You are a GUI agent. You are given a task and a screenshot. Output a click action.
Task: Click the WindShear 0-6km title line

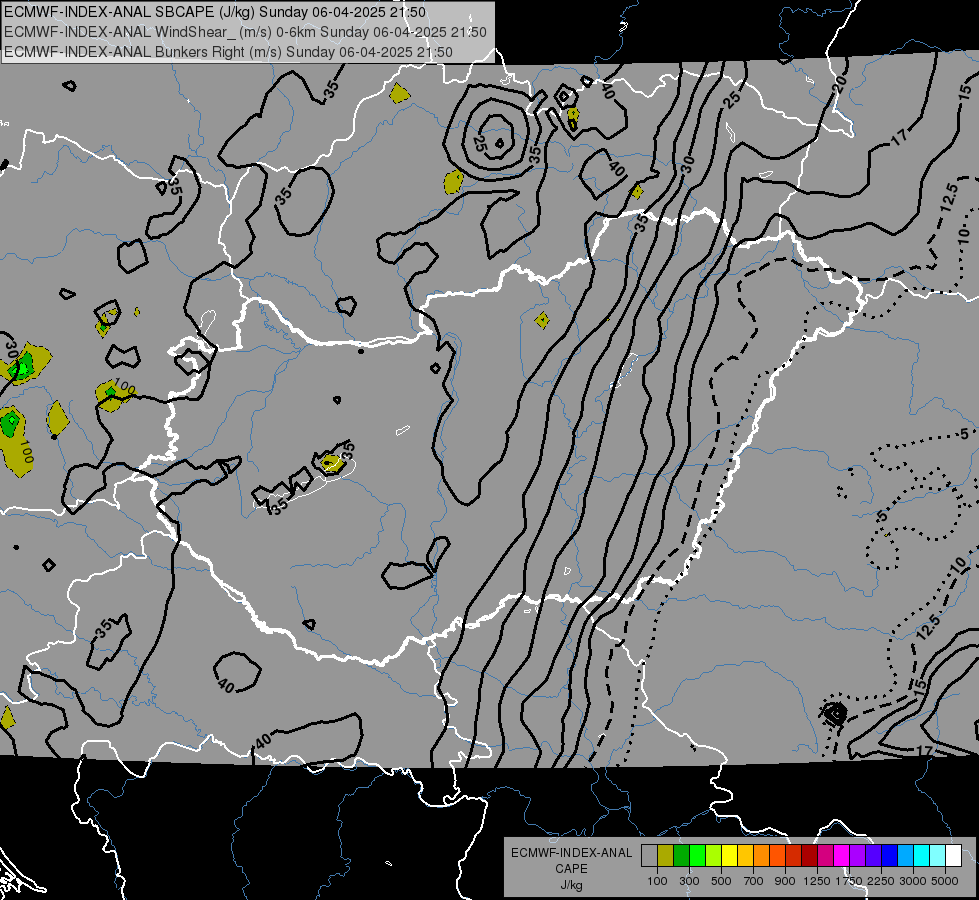245,32
